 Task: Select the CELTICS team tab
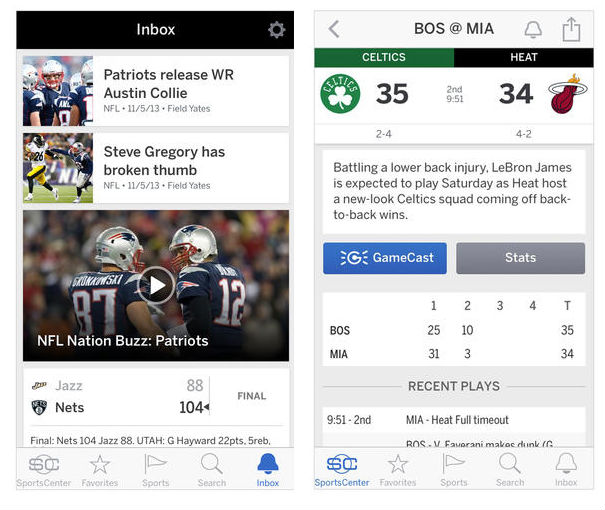pyautogui.click(x=384, y=57)
